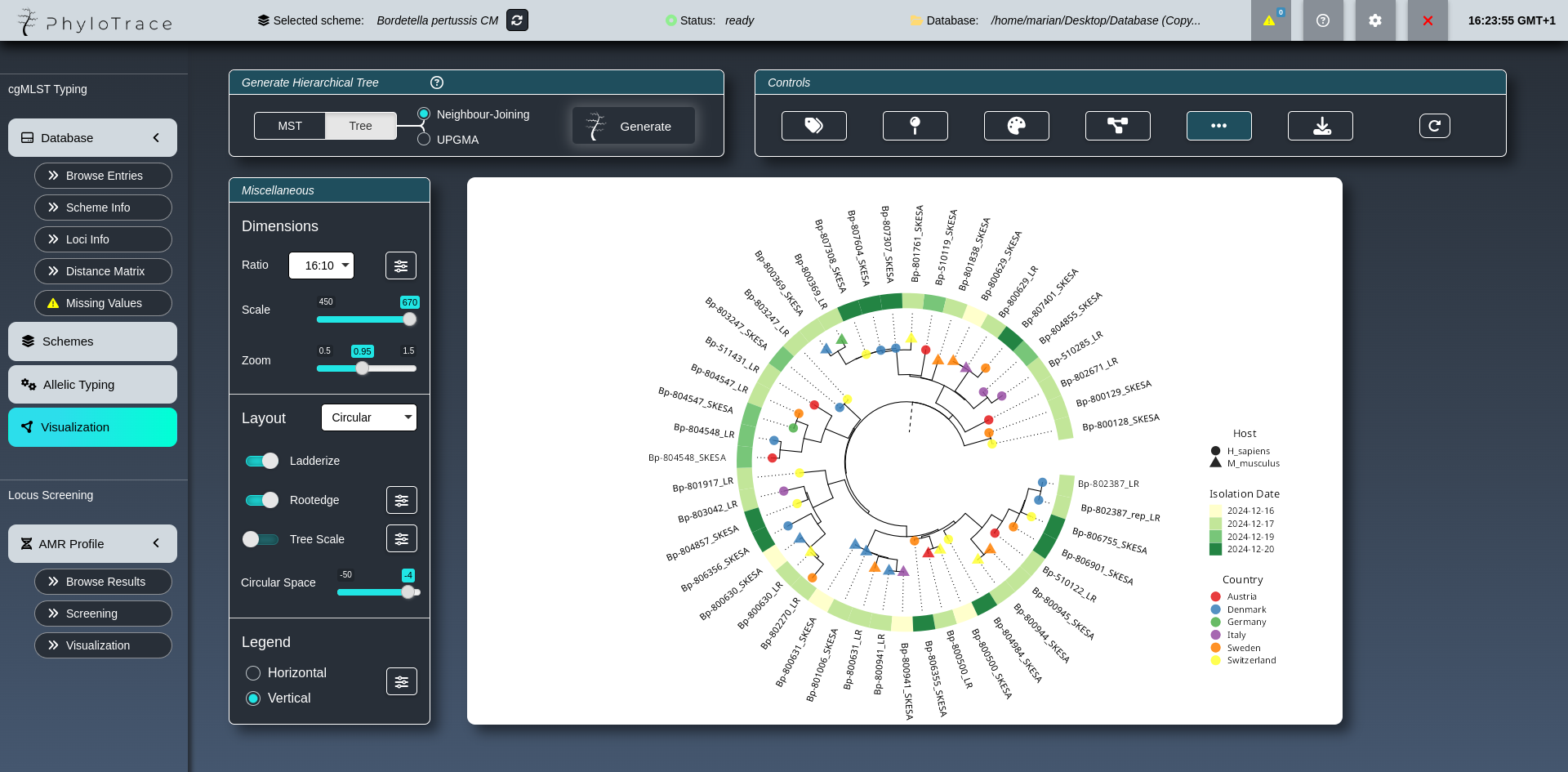Toggle the Ladderize switch
This screenshot has height=772, width=1568.
(x=262, y=461)
